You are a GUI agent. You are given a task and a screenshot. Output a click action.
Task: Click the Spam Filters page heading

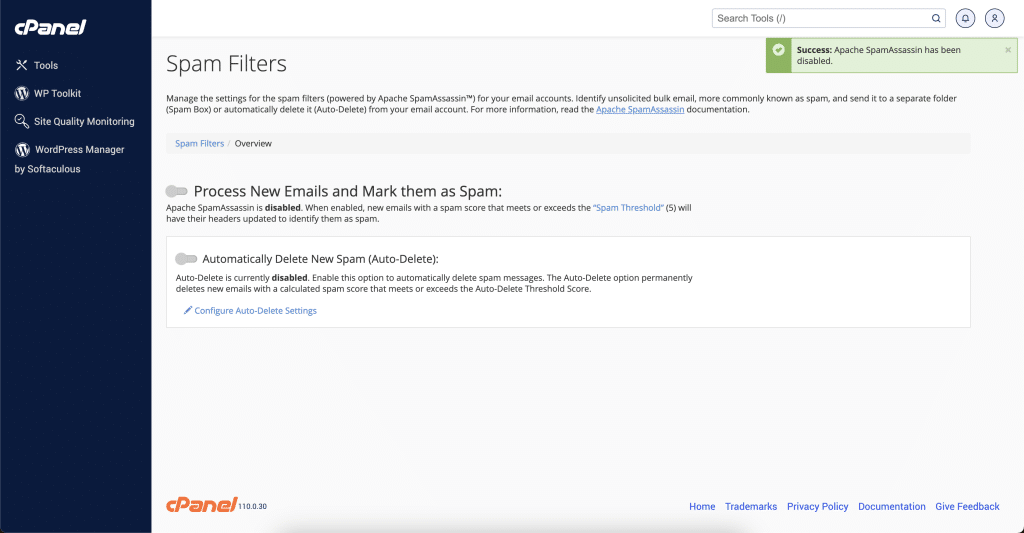(x=226, y=64)
